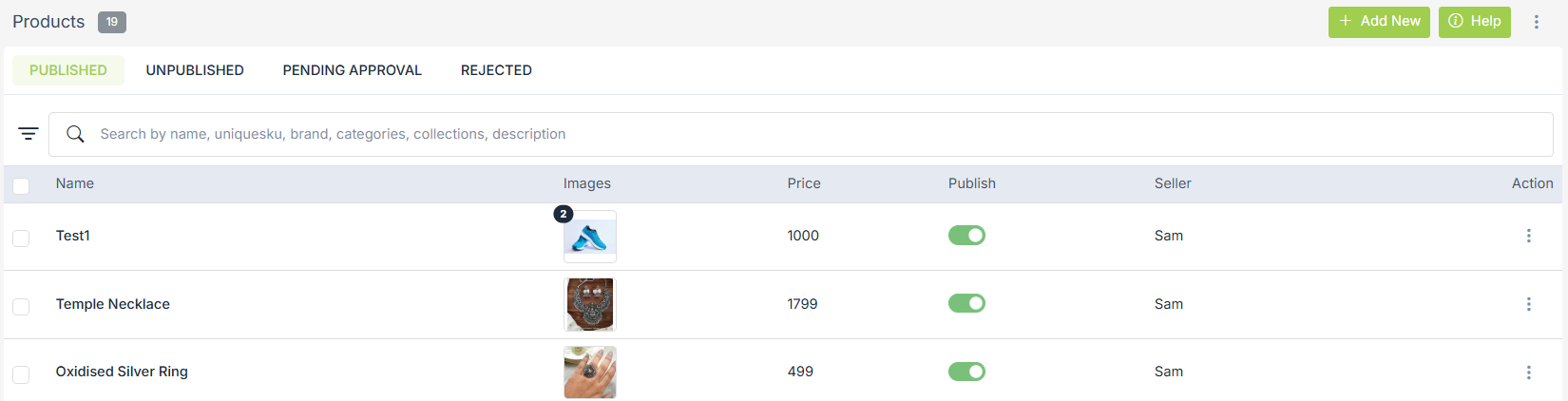Switch to the Unpublished tab
The height and width of the screenshot is (401, 1568).
pyautogui.click(x=195, y=70)
